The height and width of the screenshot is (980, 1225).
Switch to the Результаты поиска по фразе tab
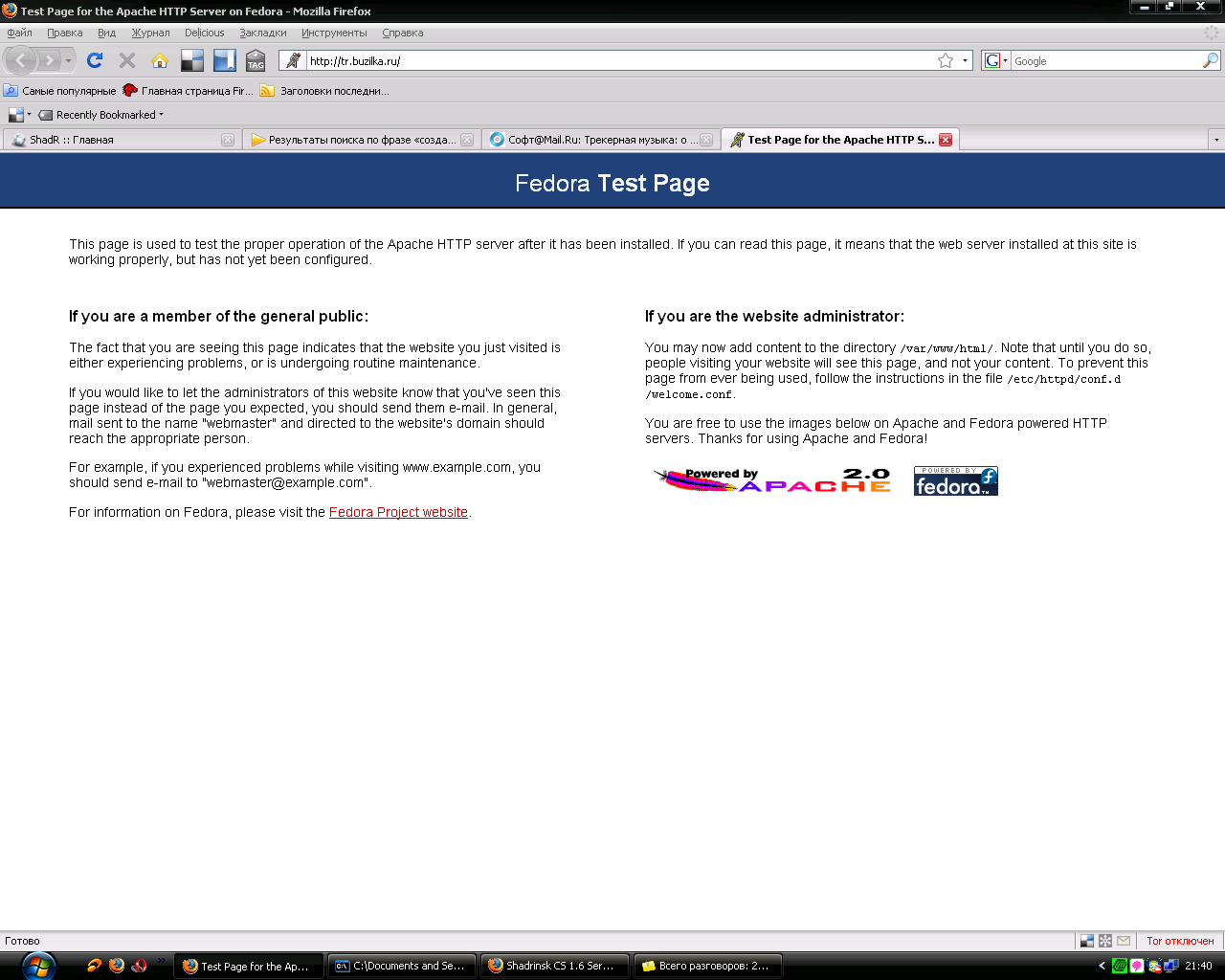354,140
